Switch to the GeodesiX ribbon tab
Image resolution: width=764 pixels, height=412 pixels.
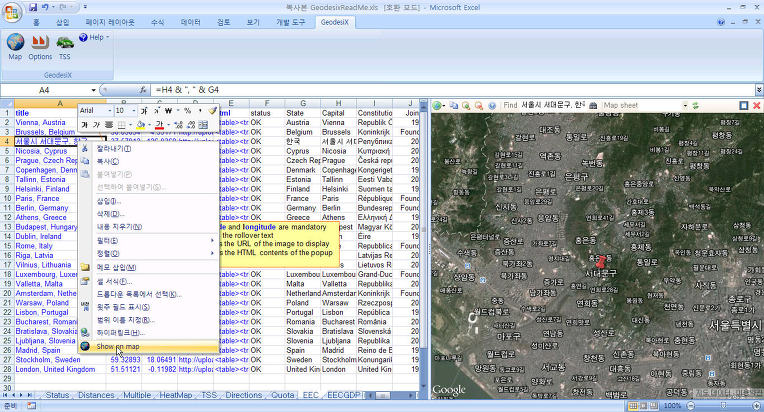[x=334, y=22]
